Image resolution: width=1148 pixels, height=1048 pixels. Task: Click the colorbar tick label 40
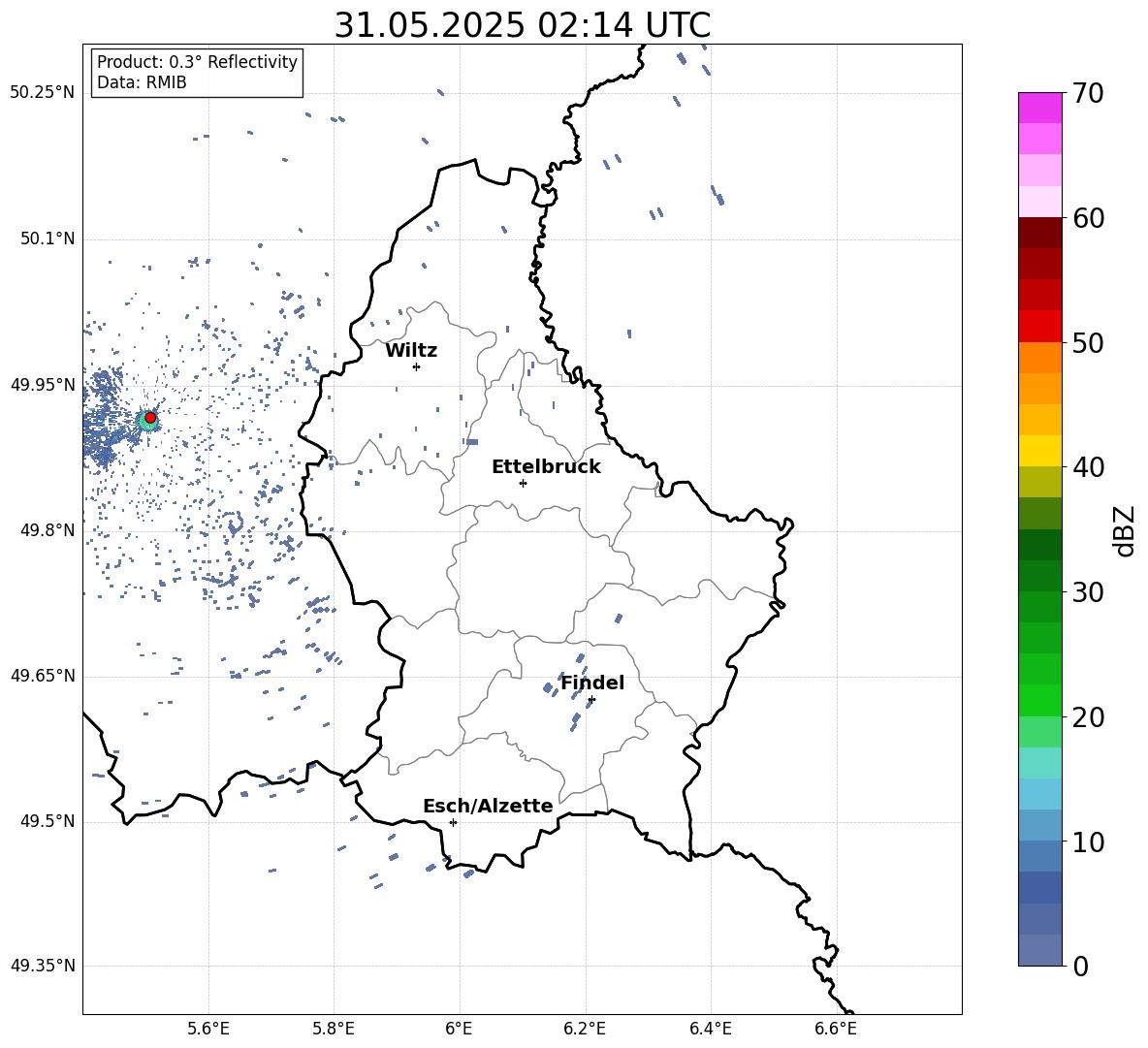coord(1089,467)
